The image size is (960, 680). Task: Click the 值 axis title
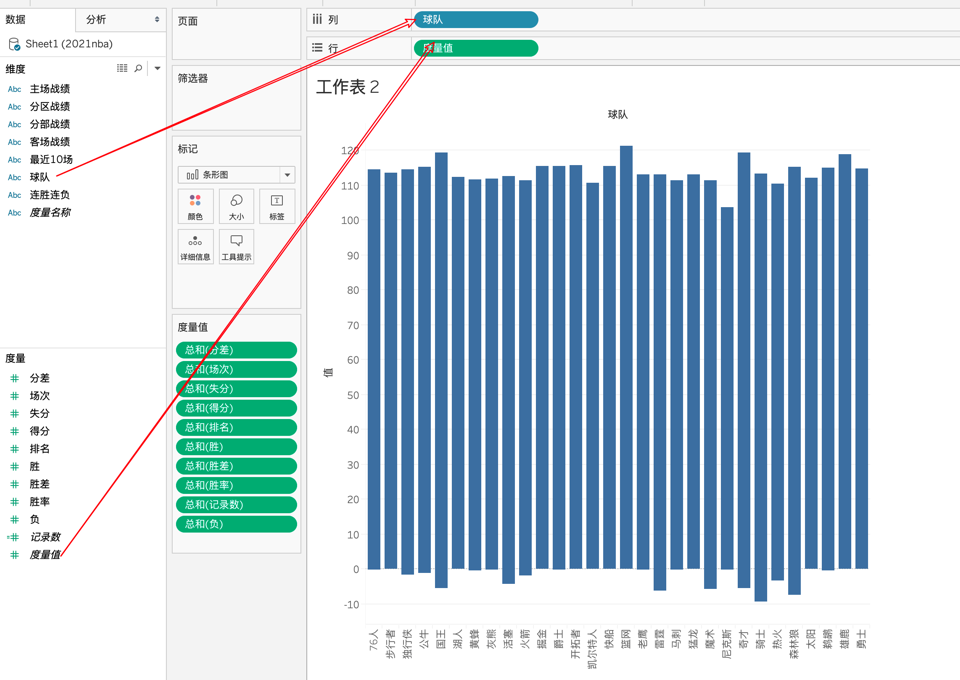tap(328, 372)
